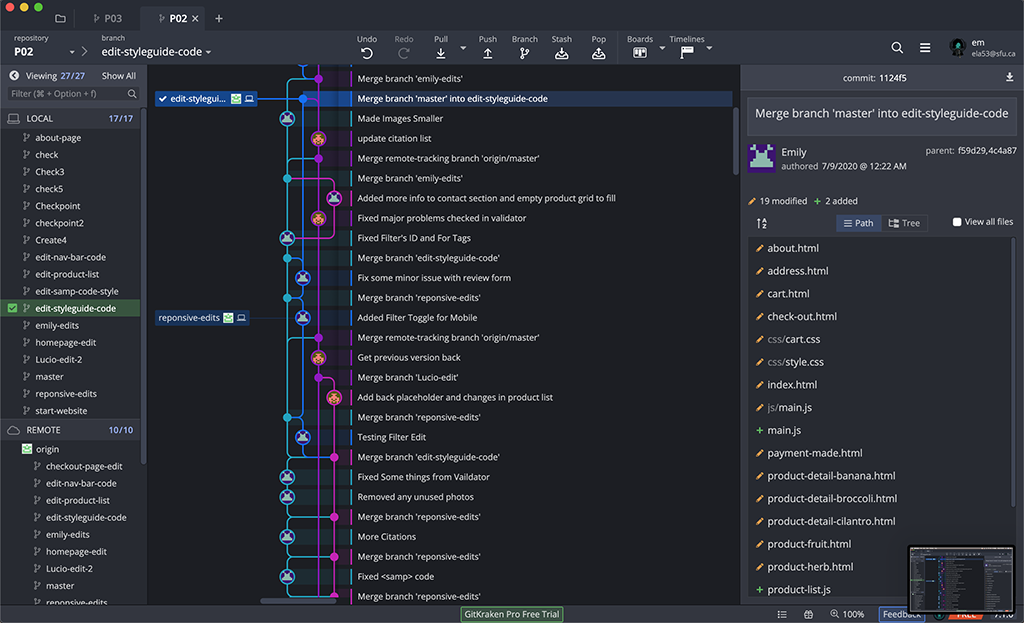This screenshot has height=623, width=1024.
Task: Open the Boards dropdown arrow
Action: (662, 48)
